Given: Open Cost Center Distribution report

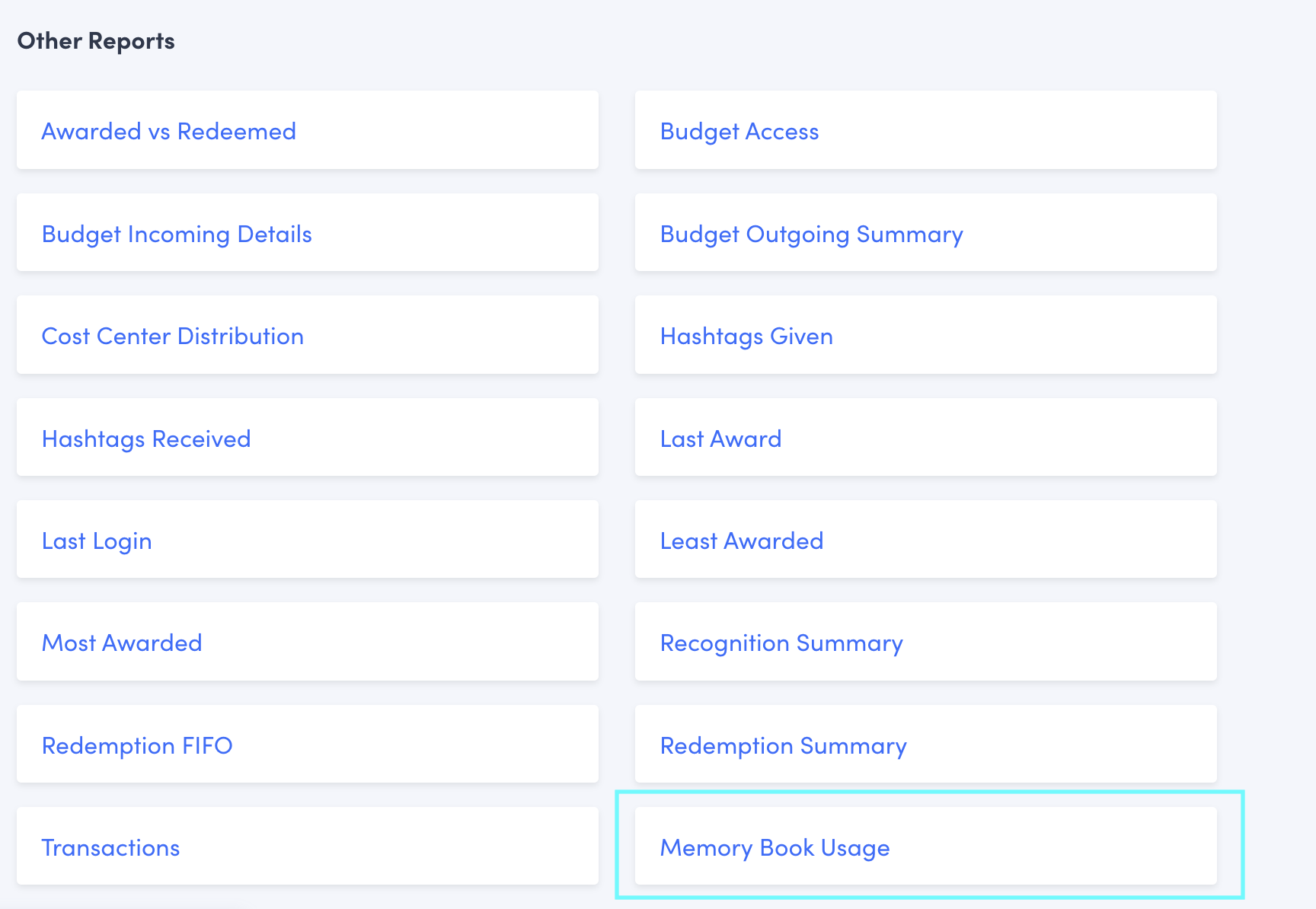Looking at the screenshot, I should [172, 336].
